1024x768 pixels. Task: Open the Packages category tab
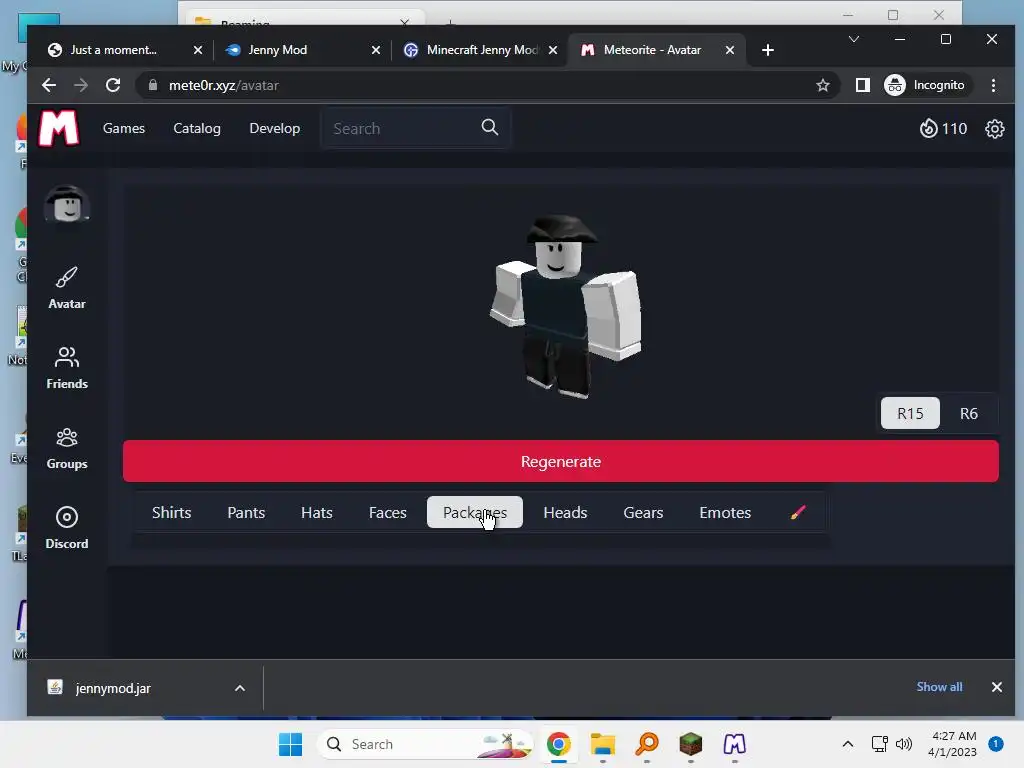coord(475,513)
